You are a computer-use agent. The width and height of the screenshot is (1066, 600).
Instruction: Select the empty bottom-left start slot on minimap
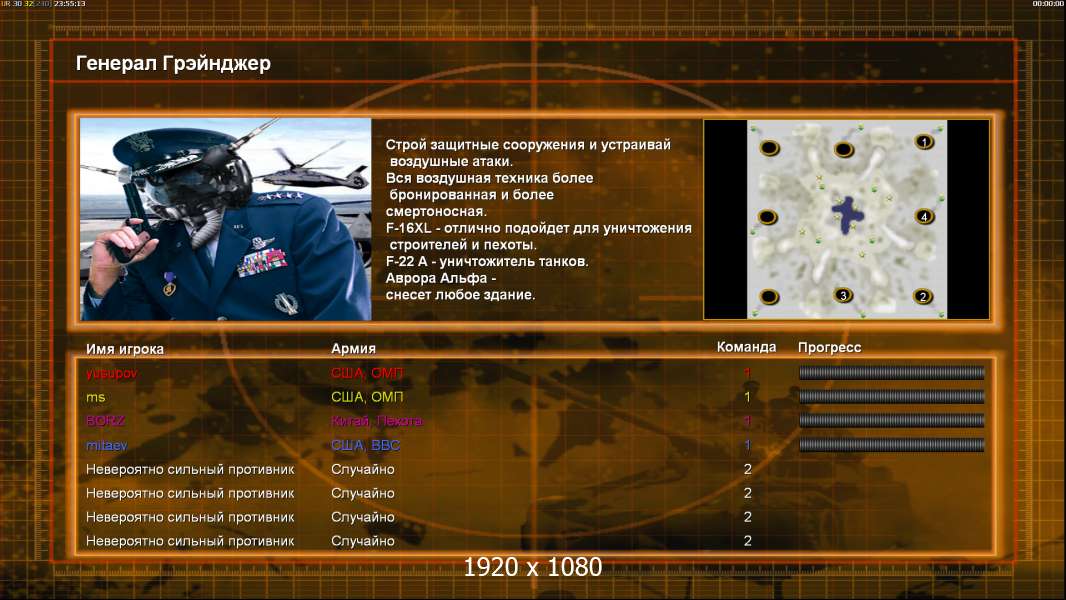tap(768, 296)
